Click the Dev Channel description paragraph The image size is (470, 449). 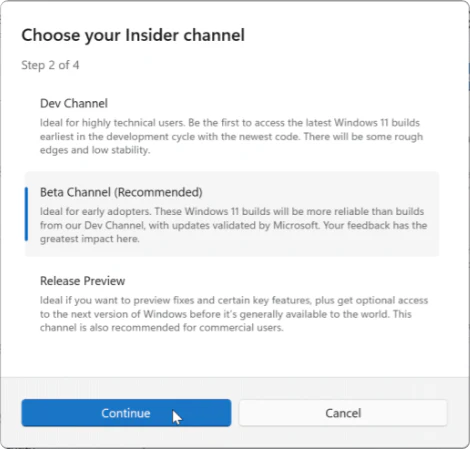tap(231, 136)
